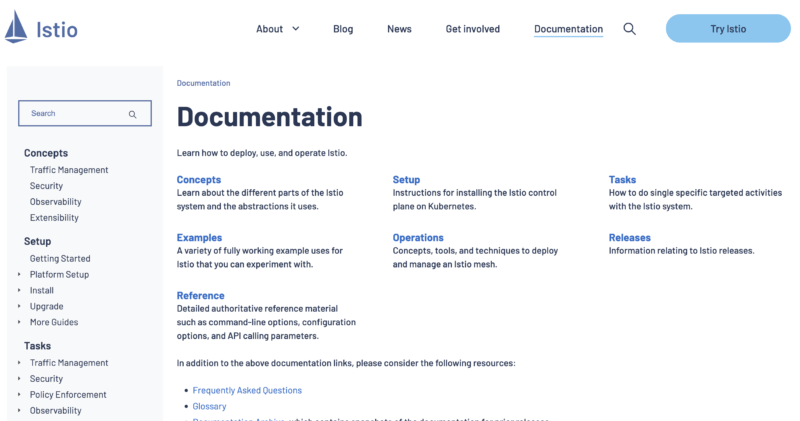Click the magnifier icon inside sidebar search box

(133, 114)
